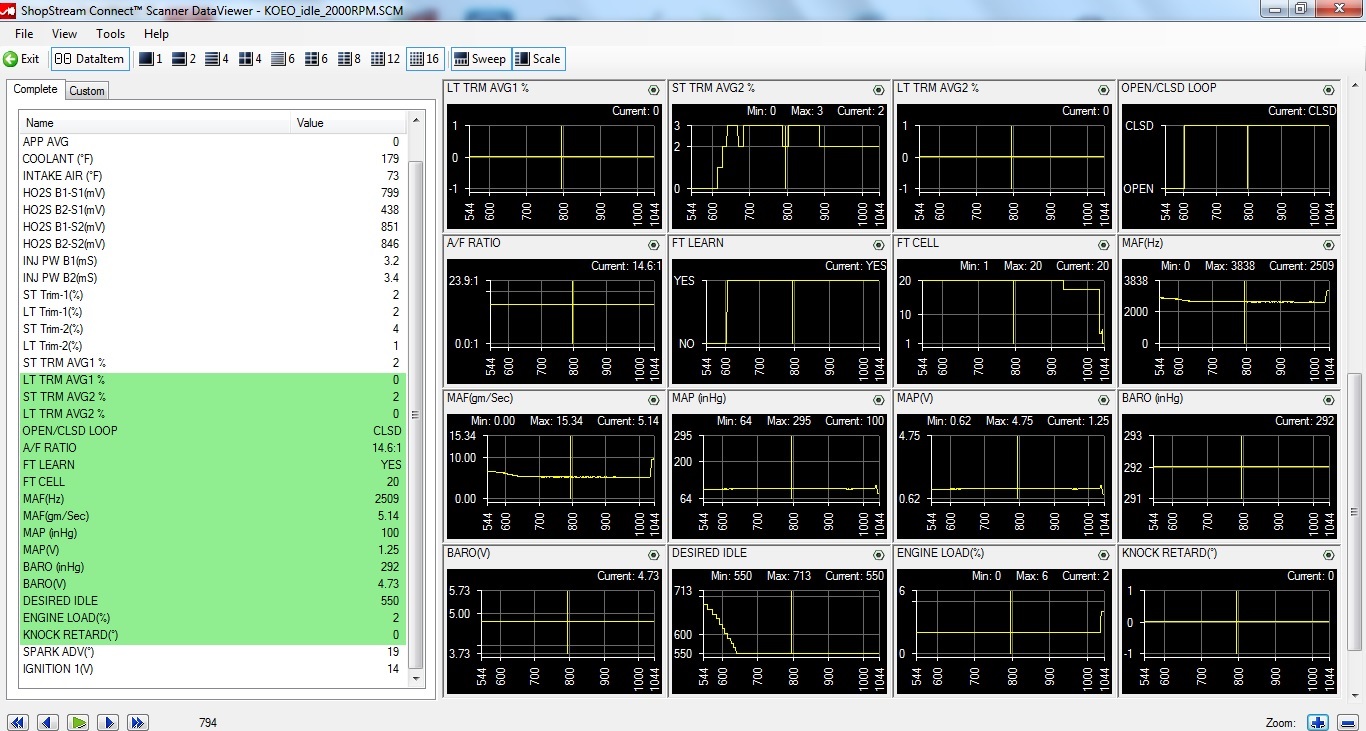Select the IGNITION 1(V) row

(212, 669)
